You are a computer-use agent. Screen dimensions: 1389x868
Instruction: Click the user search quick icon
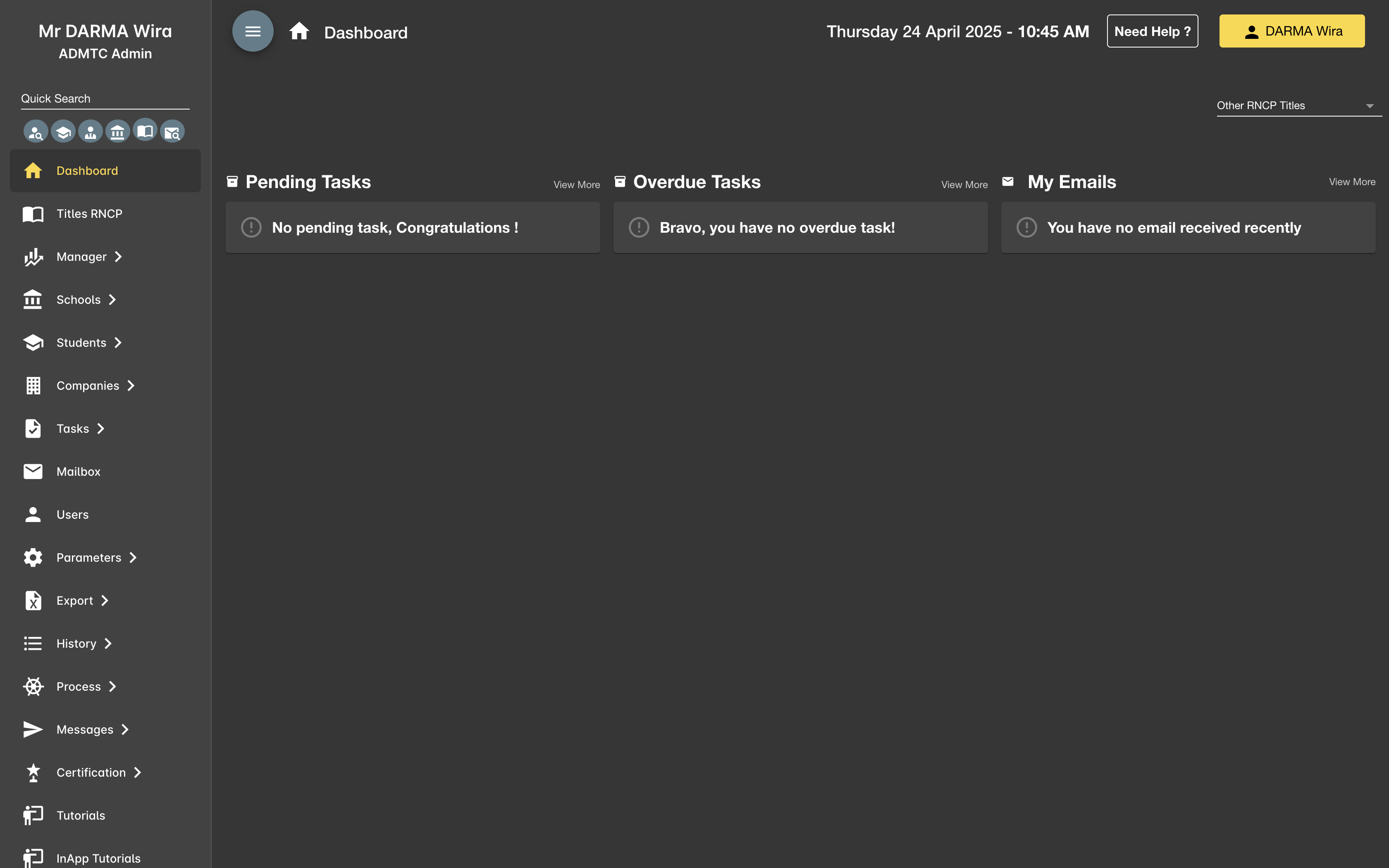coord(36,132)
